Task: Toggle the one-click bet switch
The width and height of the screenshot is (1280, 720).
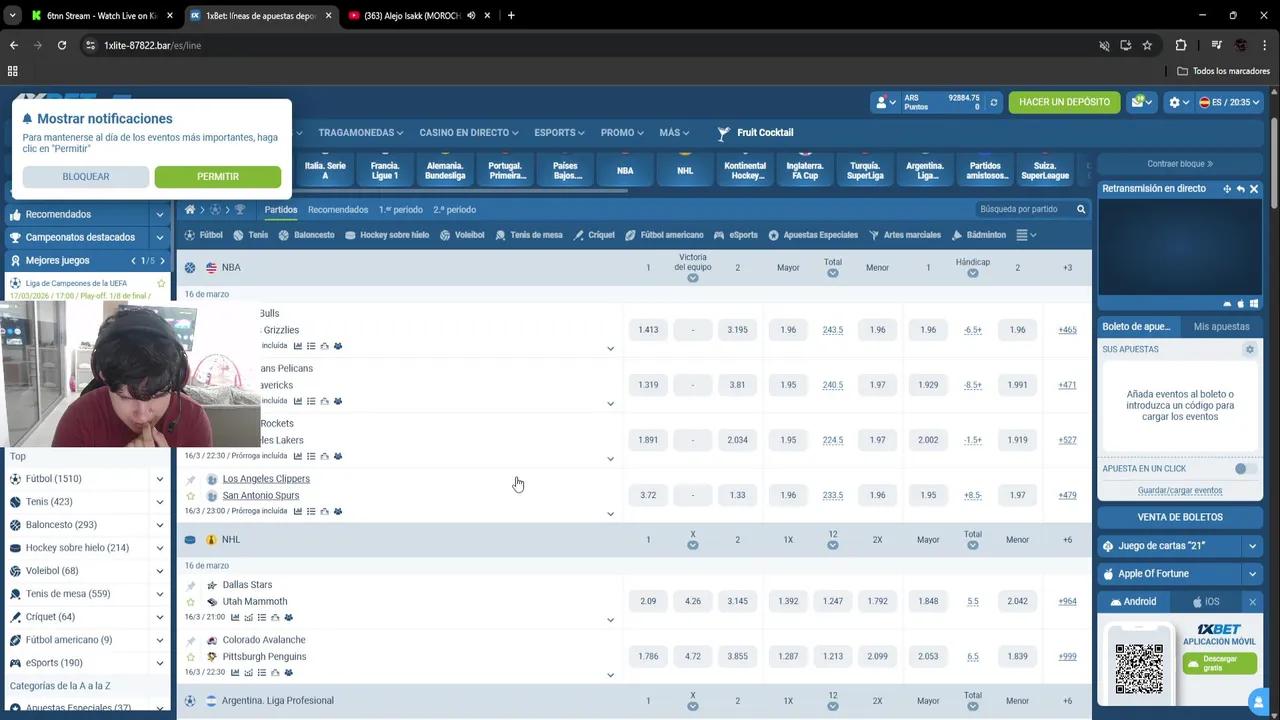Action: coord(1245,469)
